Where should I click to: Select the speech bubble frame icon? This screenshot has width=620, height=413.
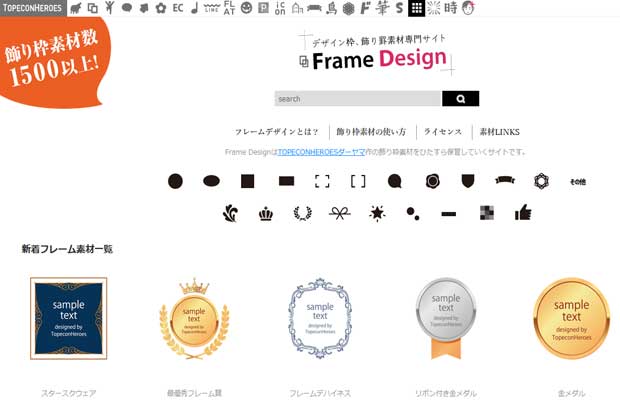[395, 181]
